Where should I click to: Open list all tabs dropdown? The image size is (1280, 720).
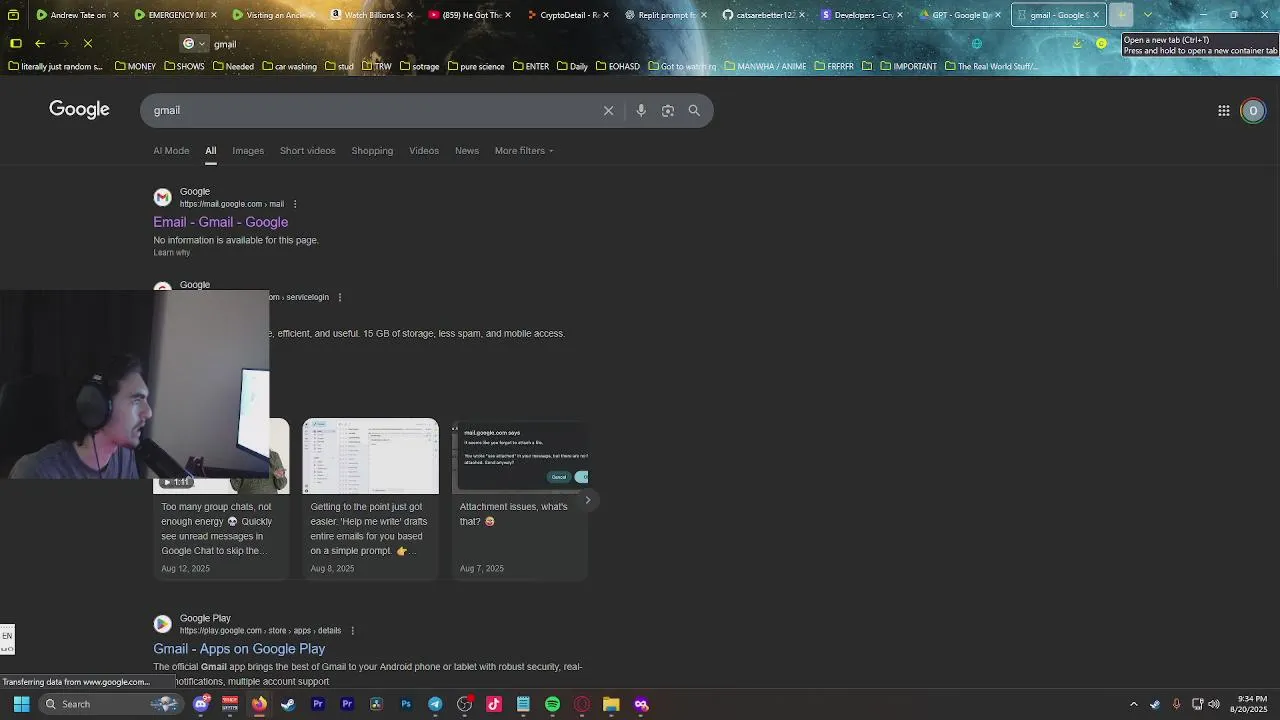(1147, 15)
